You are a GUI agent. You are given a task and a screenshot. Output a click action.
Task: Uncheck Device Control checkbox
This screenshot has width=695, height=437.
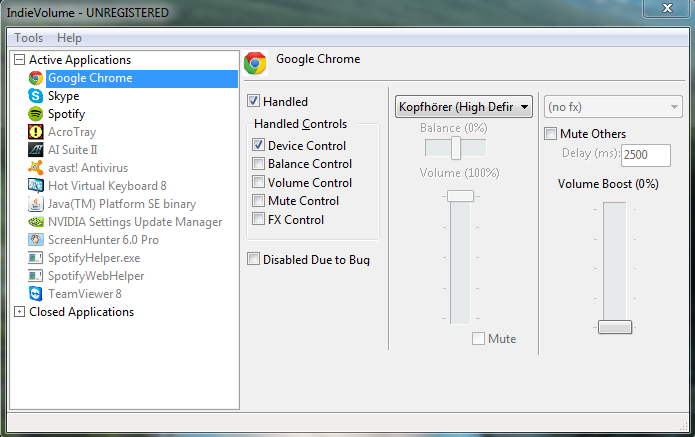coord(258,145)
